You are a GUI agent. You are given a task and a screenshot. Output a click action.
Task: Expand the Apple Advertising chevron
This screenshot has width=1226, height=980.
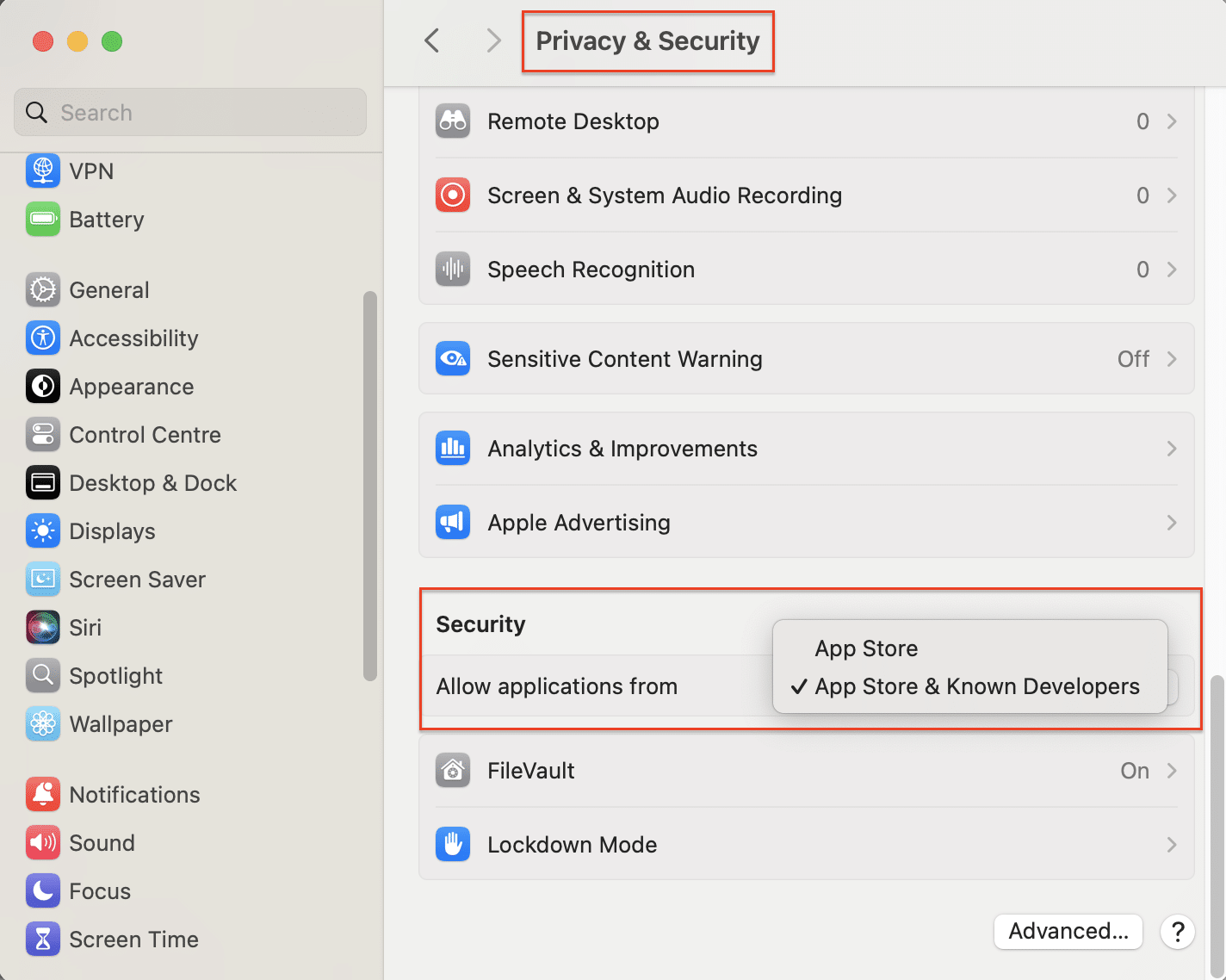pyautogui.click(x=1171, y=523)
